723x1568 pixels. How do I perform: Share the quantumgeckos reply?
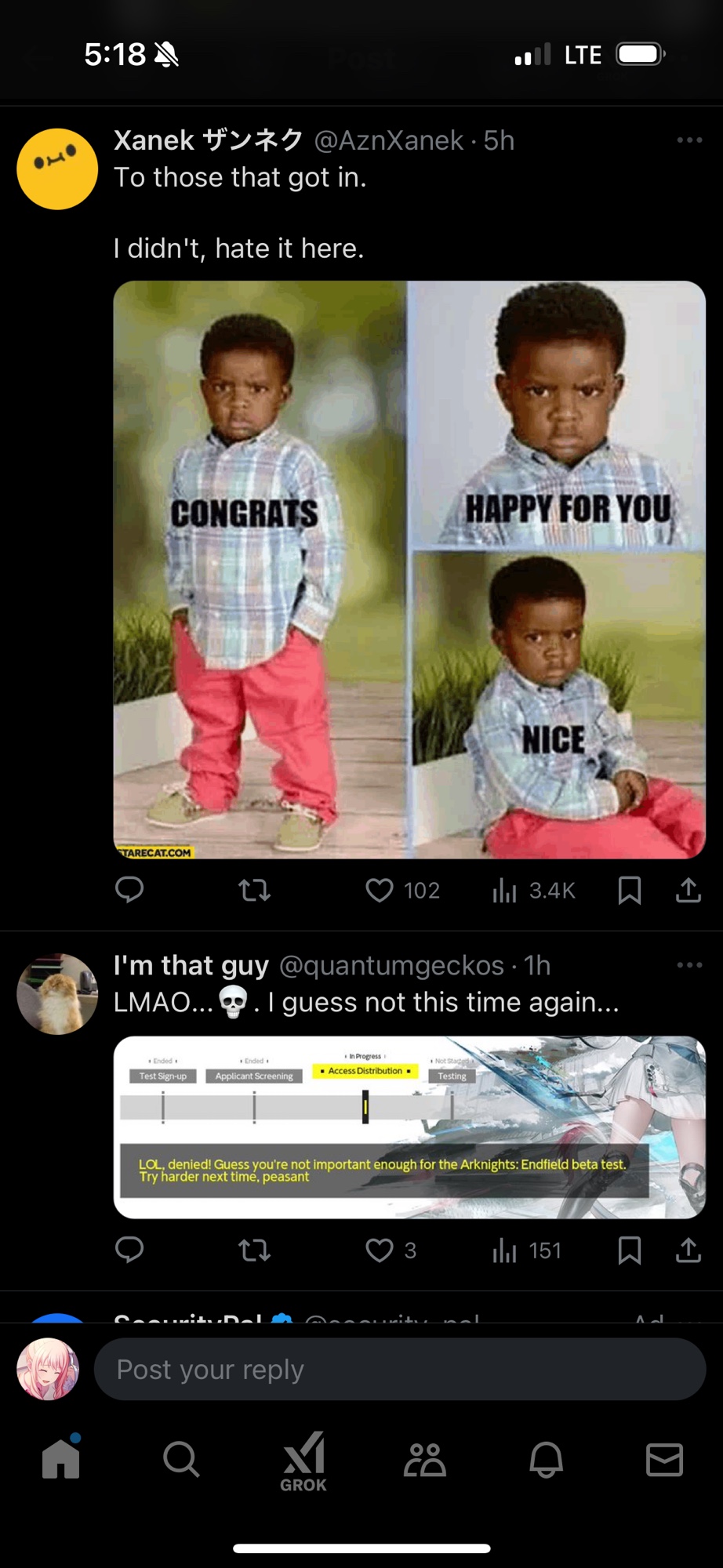click(688, 1250)
